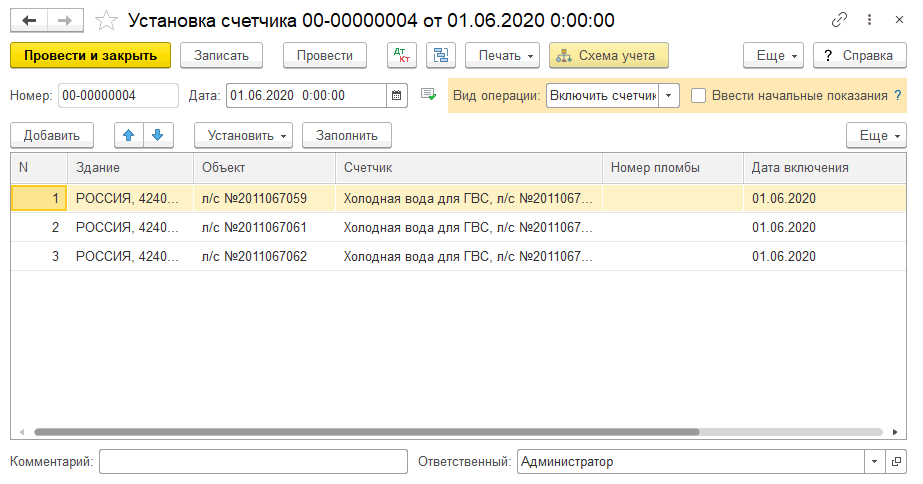Image resolution: width=923 pixels, height=484 pixels.
Task: Enable Ввести начальные показания checkbox
Action: [x=699, y=96]
